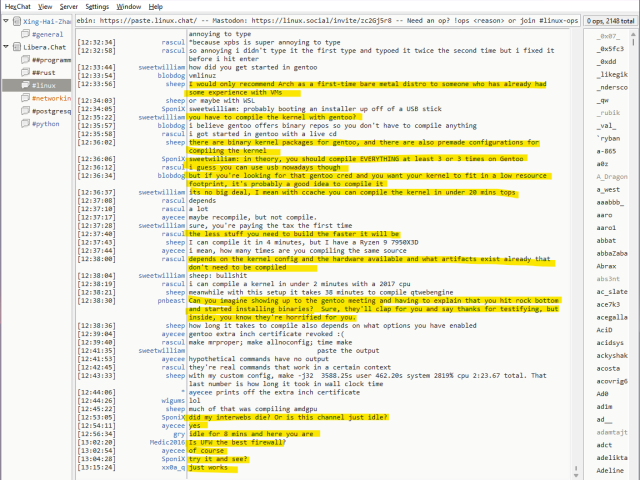Open the Server menu

click(x=69, y=6)
